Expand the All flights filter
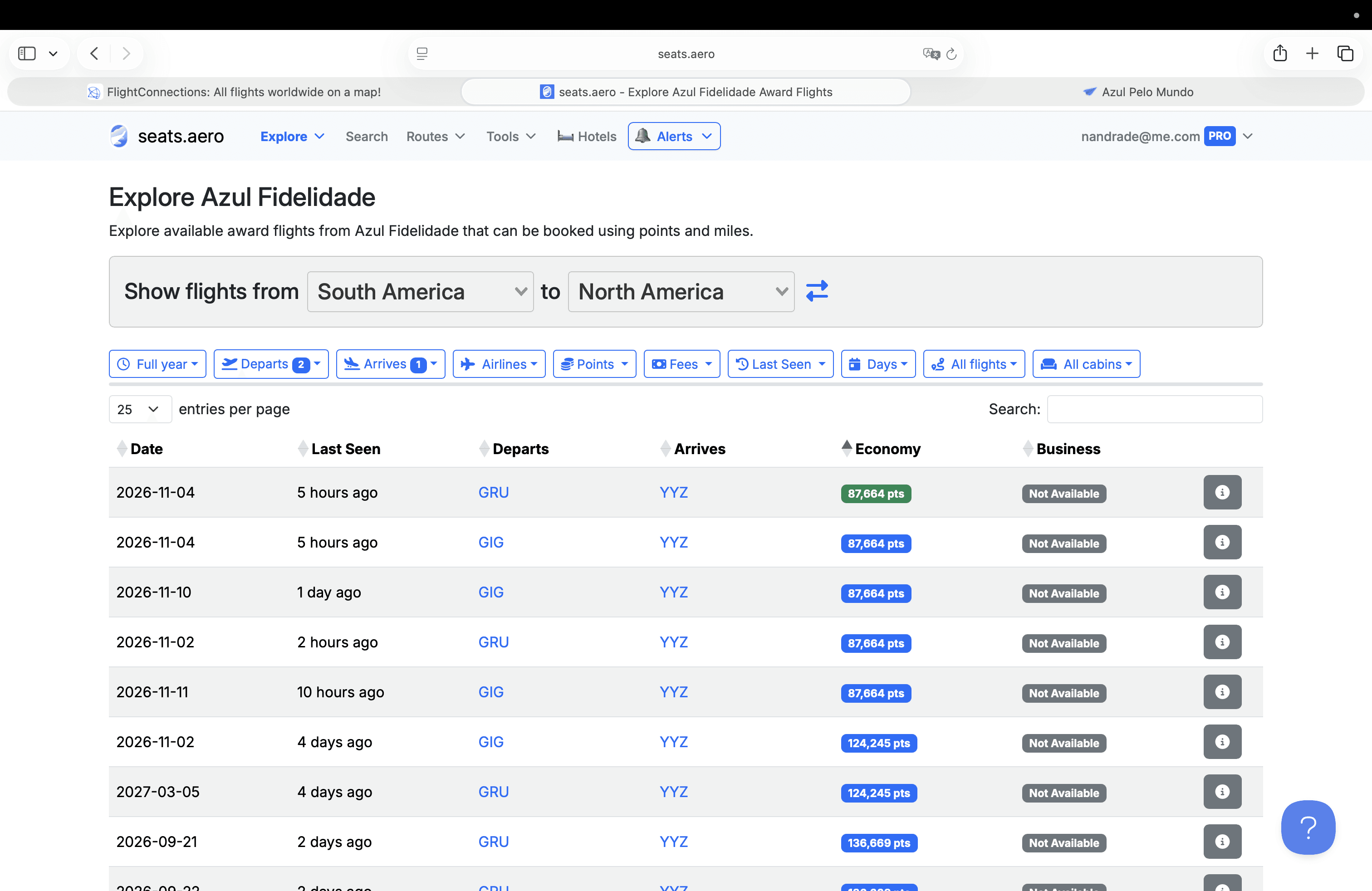1372x891 pixels. (x=974, y=364)
